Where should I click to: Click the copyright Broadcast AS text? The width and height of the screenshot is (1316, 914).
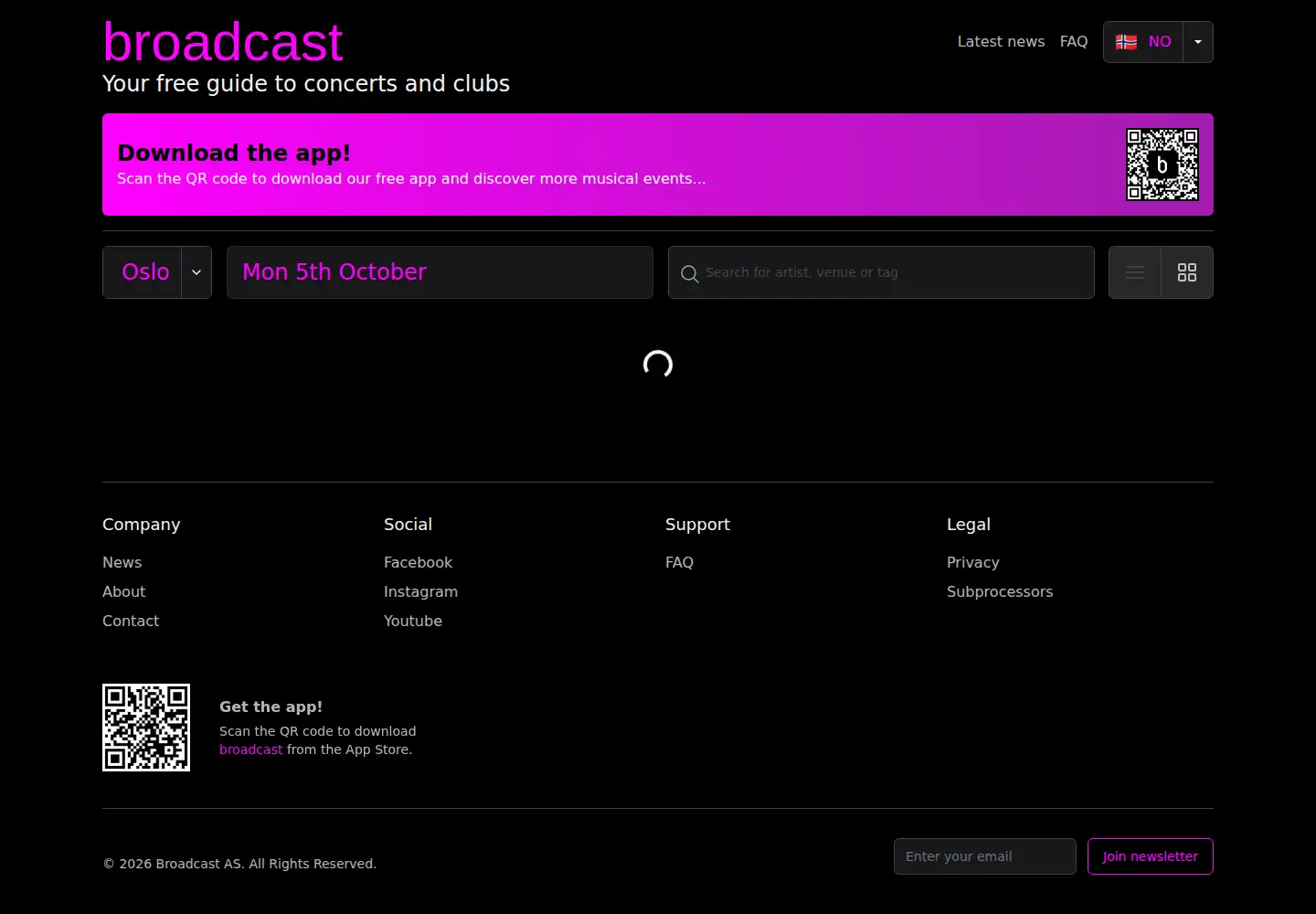pyautogui.click(x=239, y=864)
